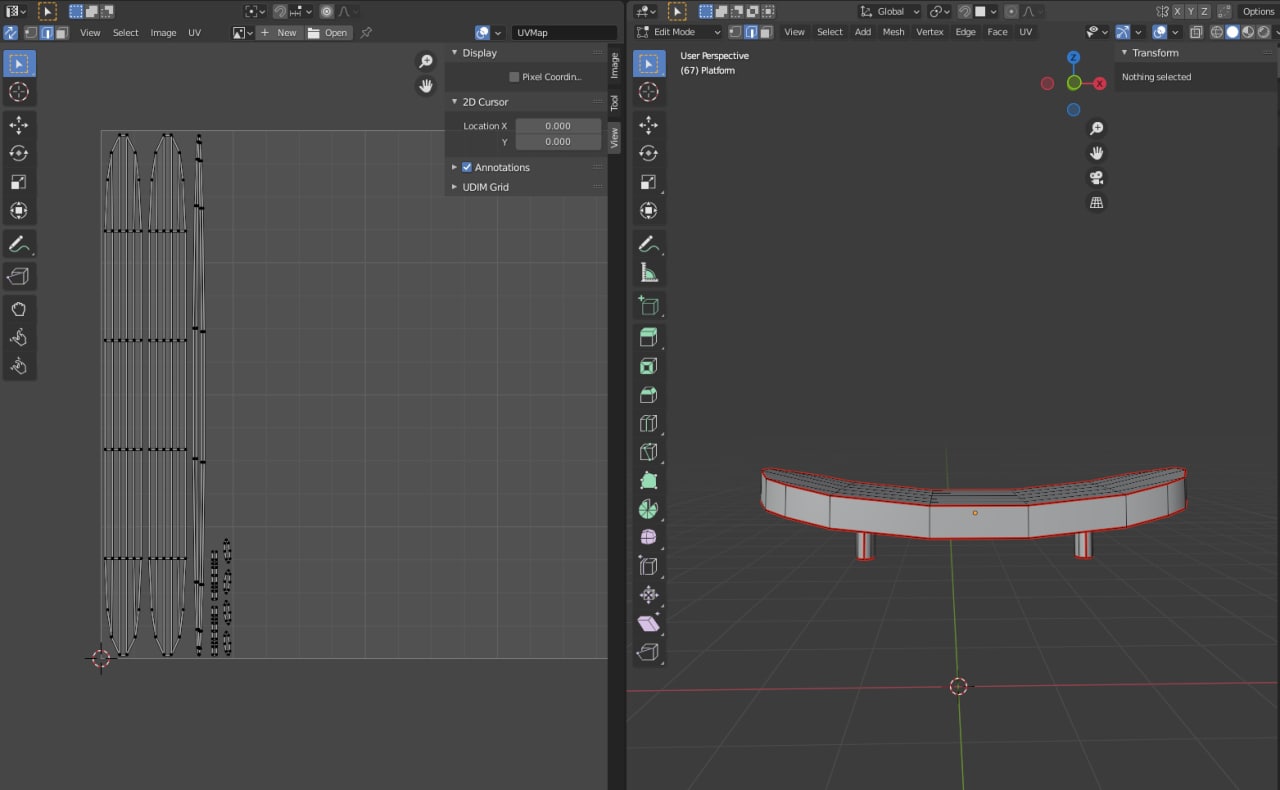1280x790 pixels.
Task: Collapse the 2D Cursor panel
Action: (454, 102)
